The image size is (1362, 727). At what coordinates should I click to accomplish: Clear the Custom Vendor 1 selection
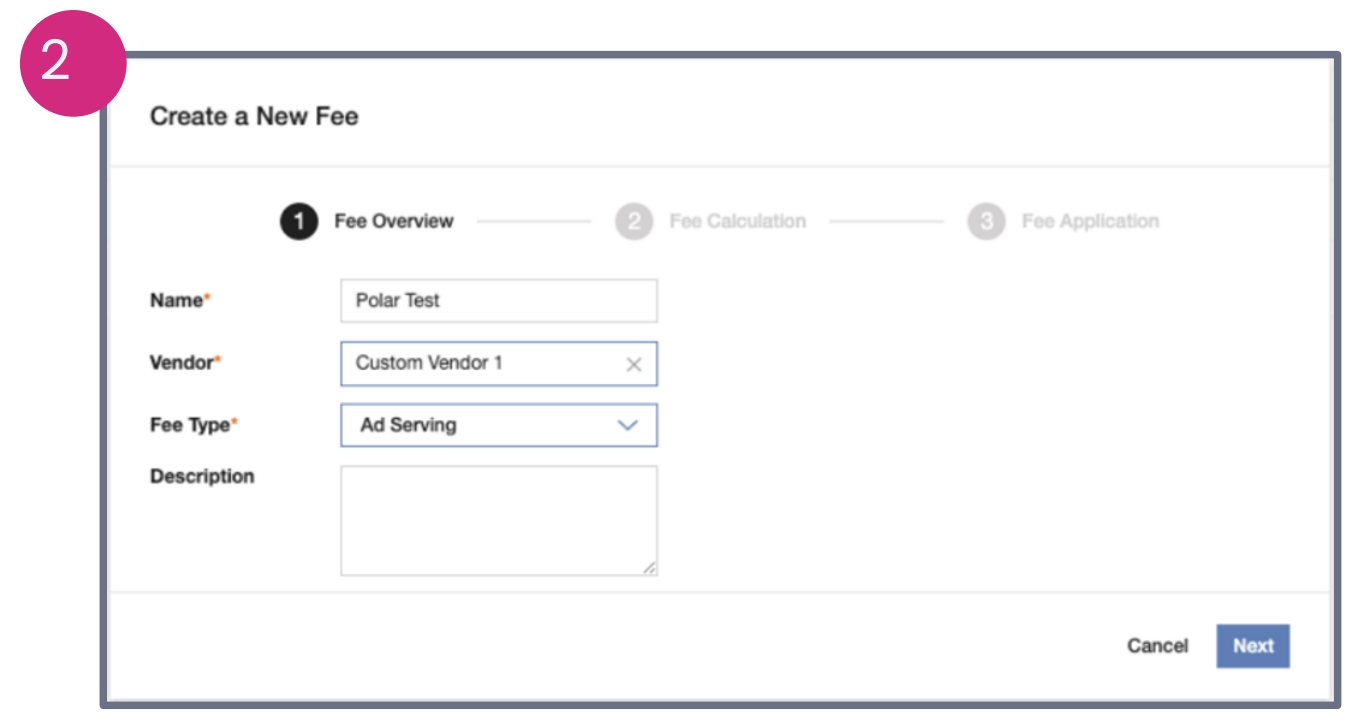click(633, 365)
